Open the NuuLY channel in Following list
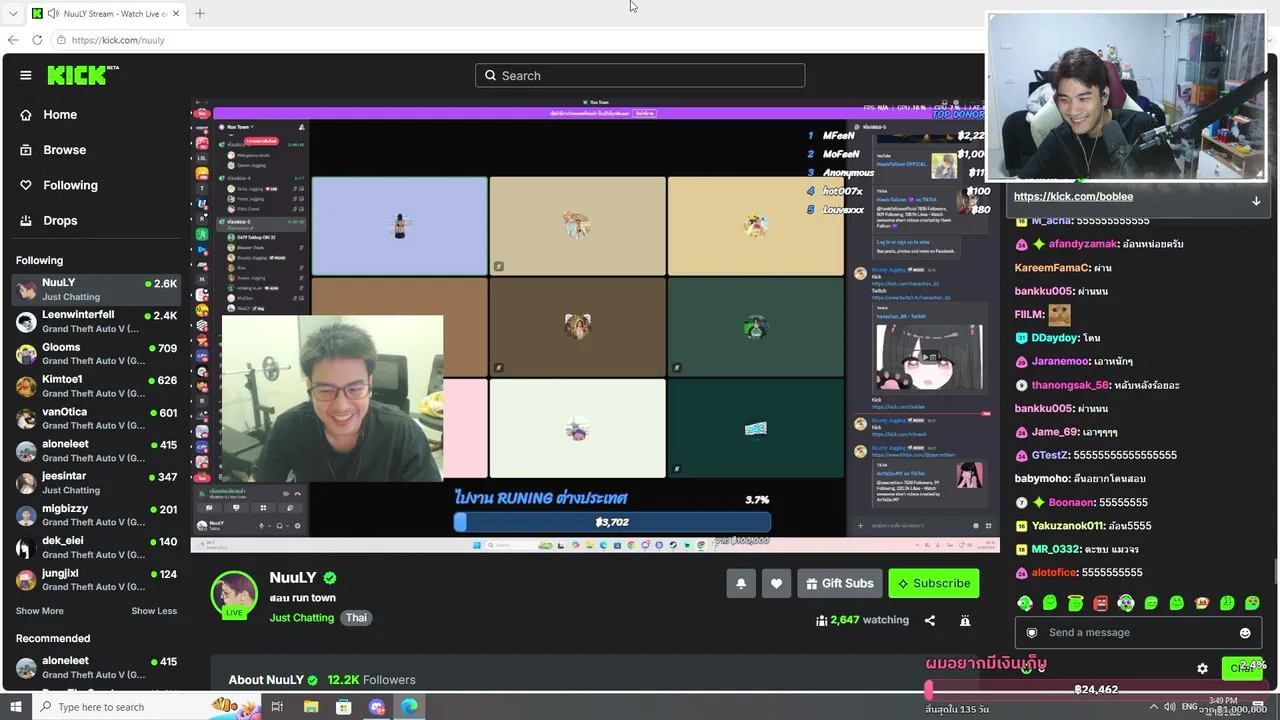This screenshot has width=1280, height=720. [x=97, y=289]
